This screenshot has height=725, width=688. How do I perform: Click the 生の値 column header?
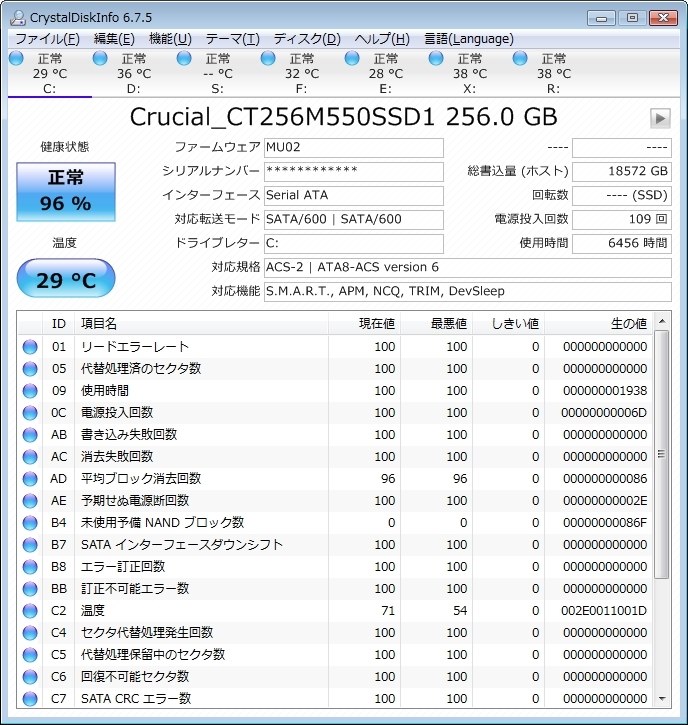click(598, 323)
